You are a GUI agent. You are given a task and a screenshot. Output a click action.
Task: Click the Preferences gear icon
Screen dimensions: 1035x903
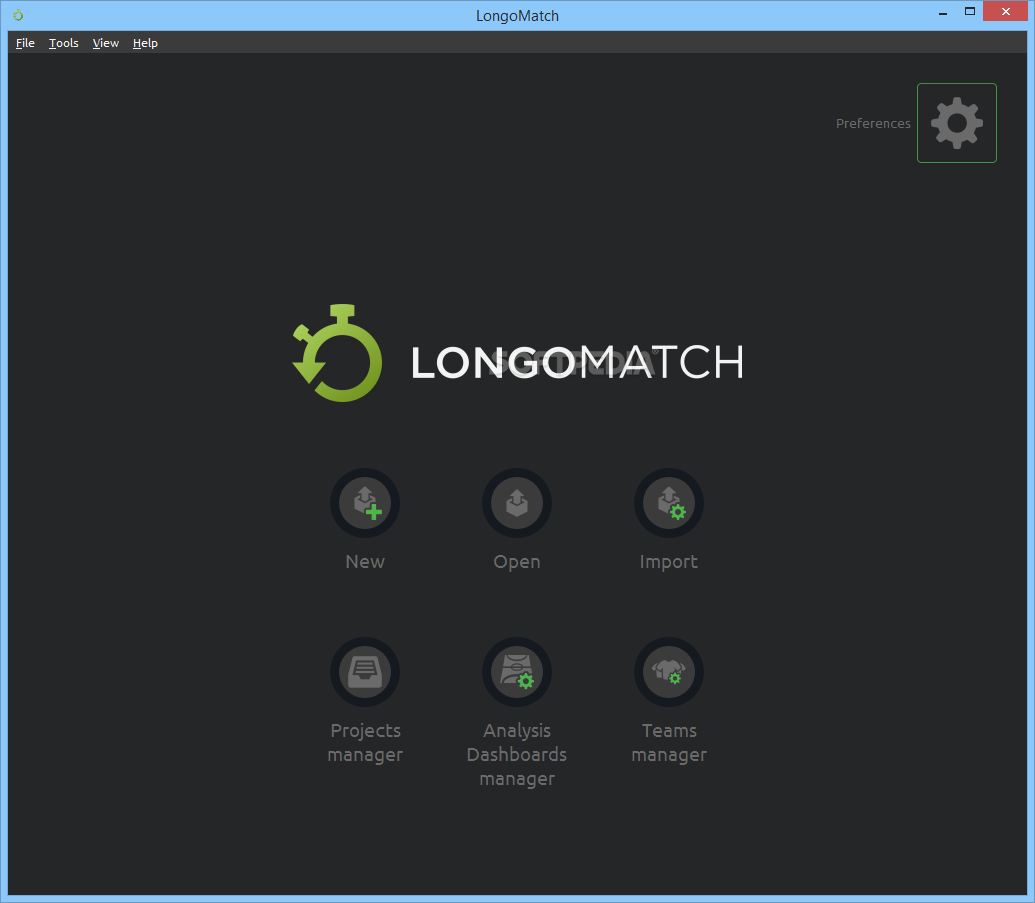tap(956, 123)
